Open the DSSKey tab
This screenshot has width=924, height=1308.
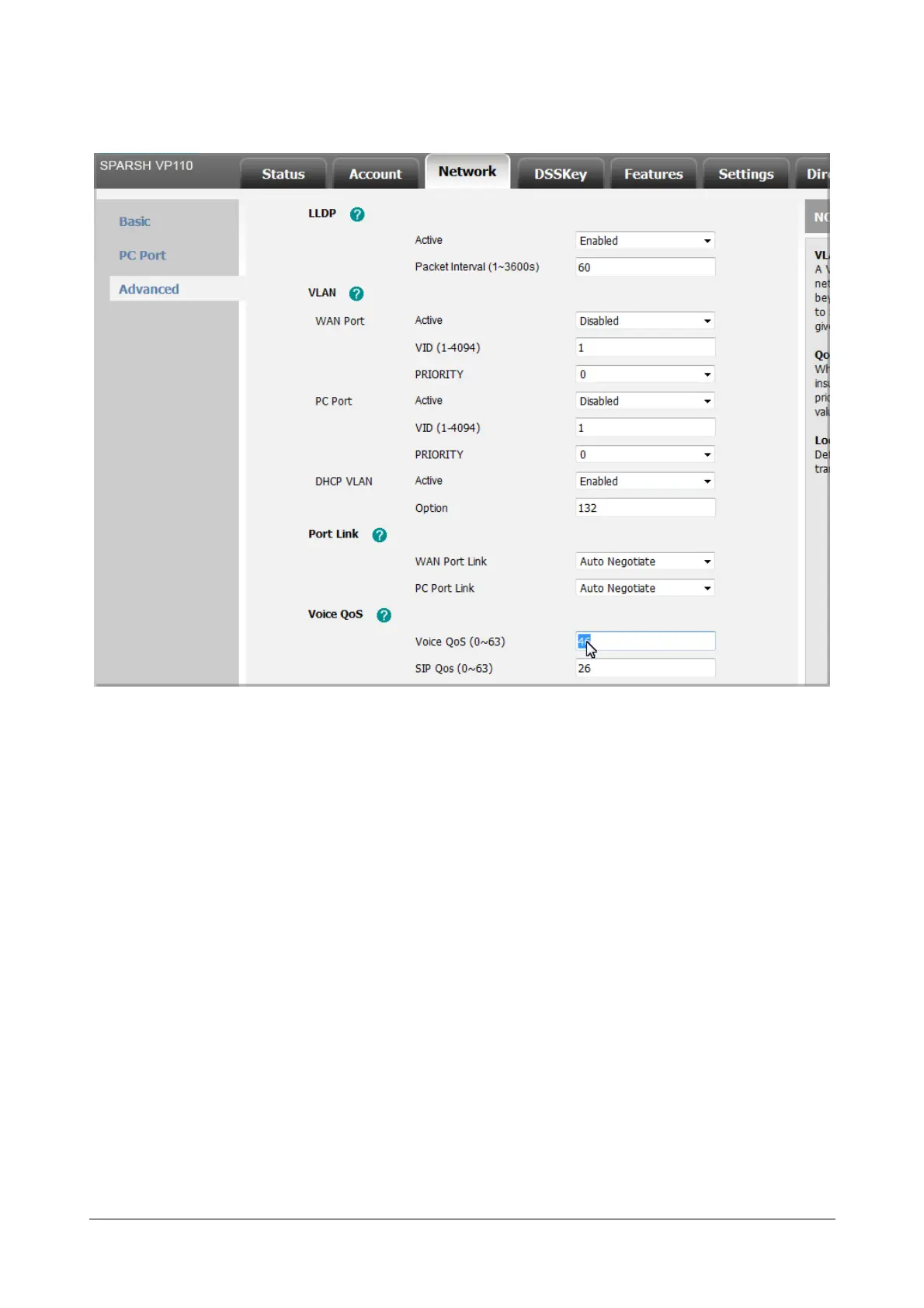[561, 174]
